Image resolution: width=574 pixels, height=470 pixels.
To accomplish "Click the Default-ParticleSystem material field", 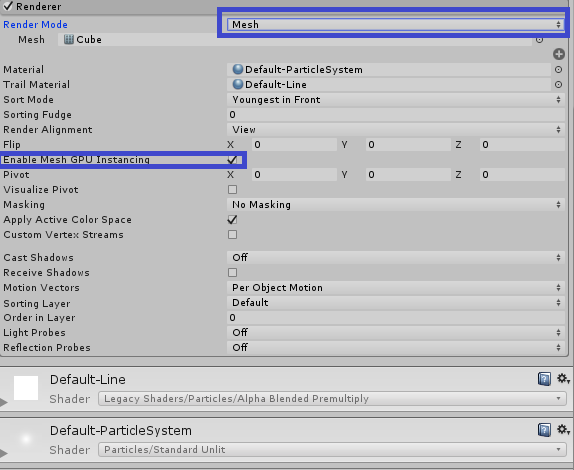I will [x=389, y=70].
